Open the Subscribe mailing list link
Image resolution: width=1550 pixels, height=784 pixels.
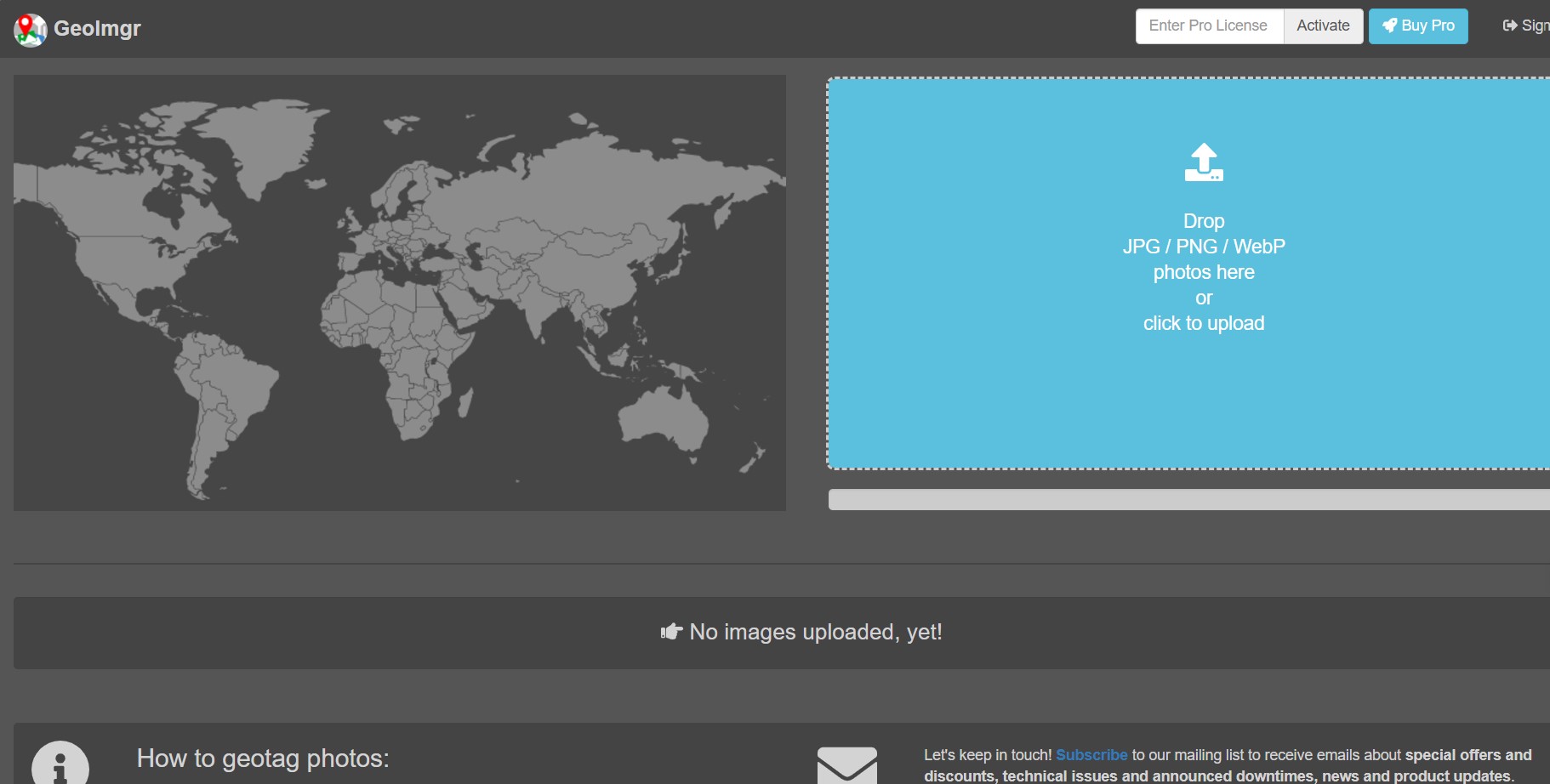[x=1091, y=755]
